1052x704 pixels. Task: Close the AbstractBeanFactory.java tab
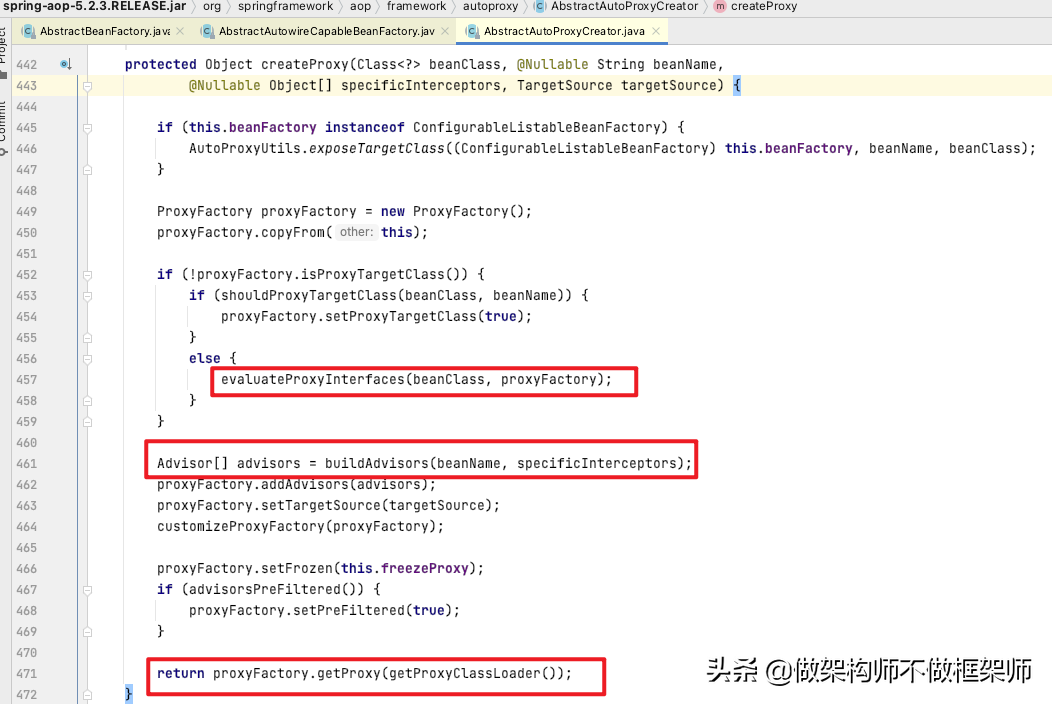click(x=180, y=32)
